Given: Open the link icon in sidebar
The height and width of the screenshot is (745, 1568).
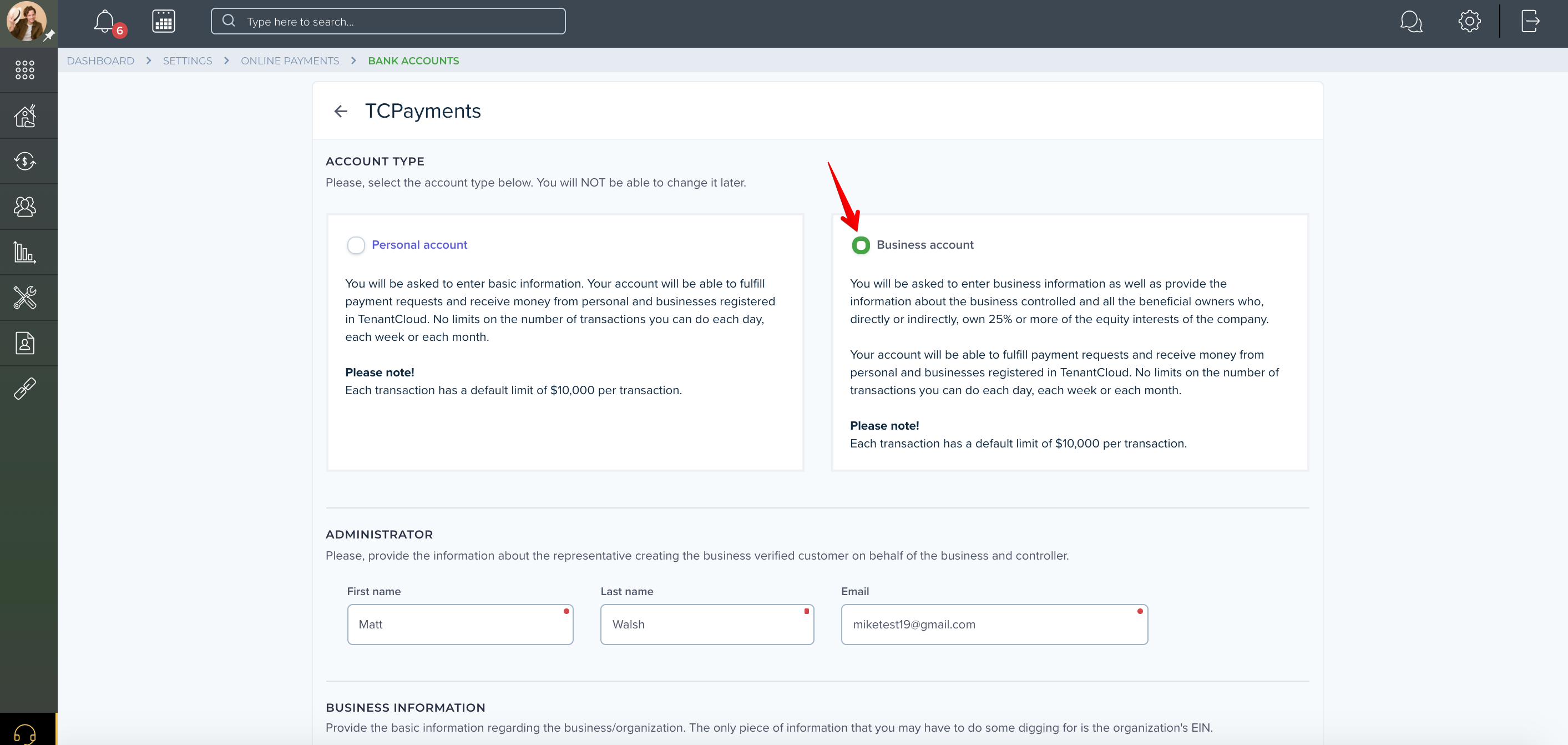Looking at the screenshot, I should (x=25, y=389).
